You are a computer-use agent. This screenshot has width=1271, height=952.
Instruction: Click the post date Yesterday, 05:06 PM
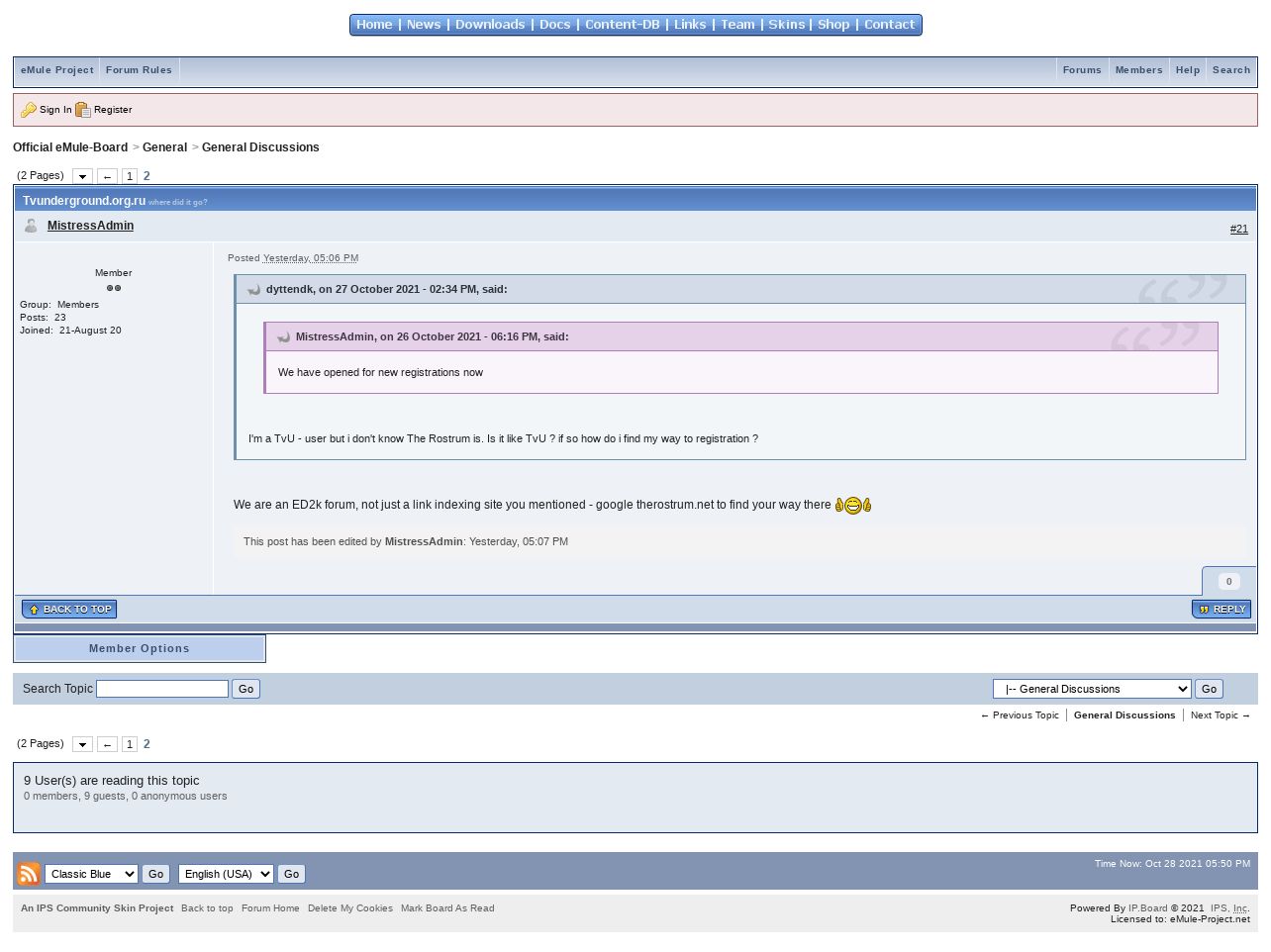[311, 258]
